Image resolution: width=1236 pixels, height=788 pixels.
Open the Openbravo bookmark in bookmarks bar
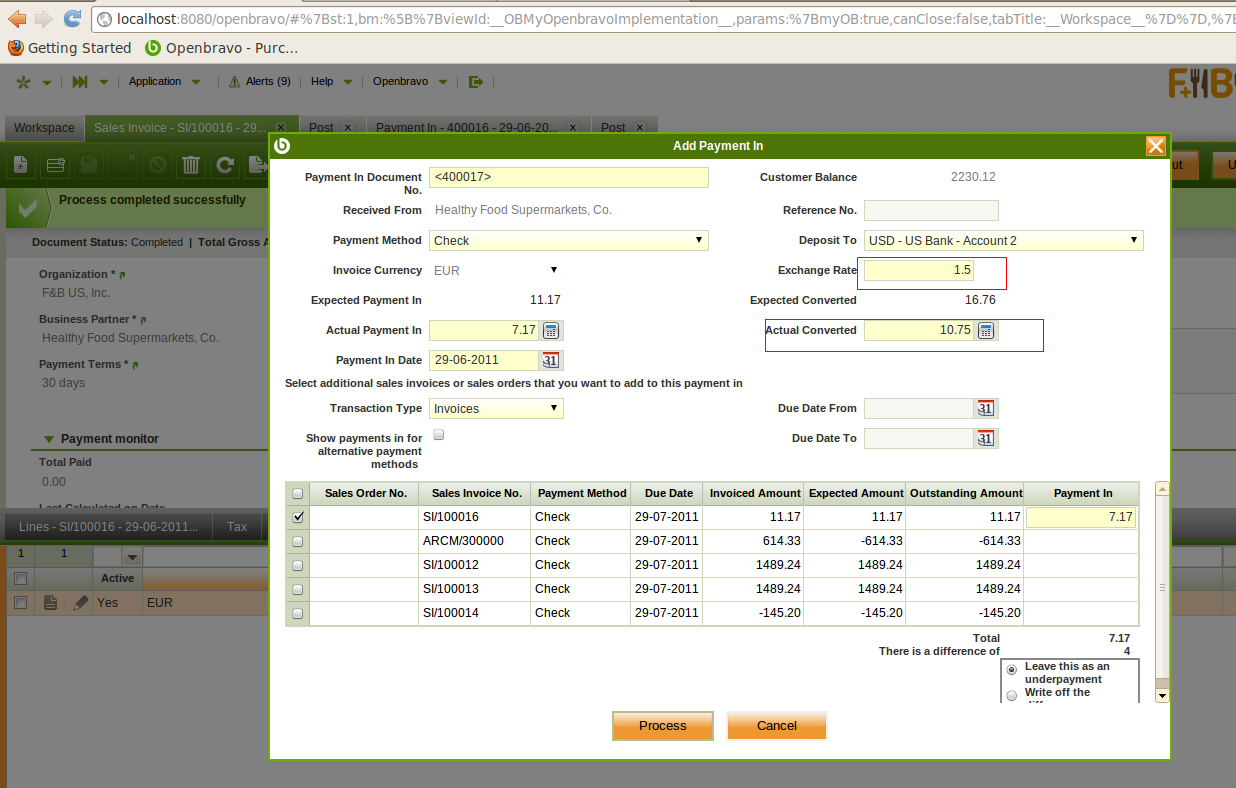221,48
